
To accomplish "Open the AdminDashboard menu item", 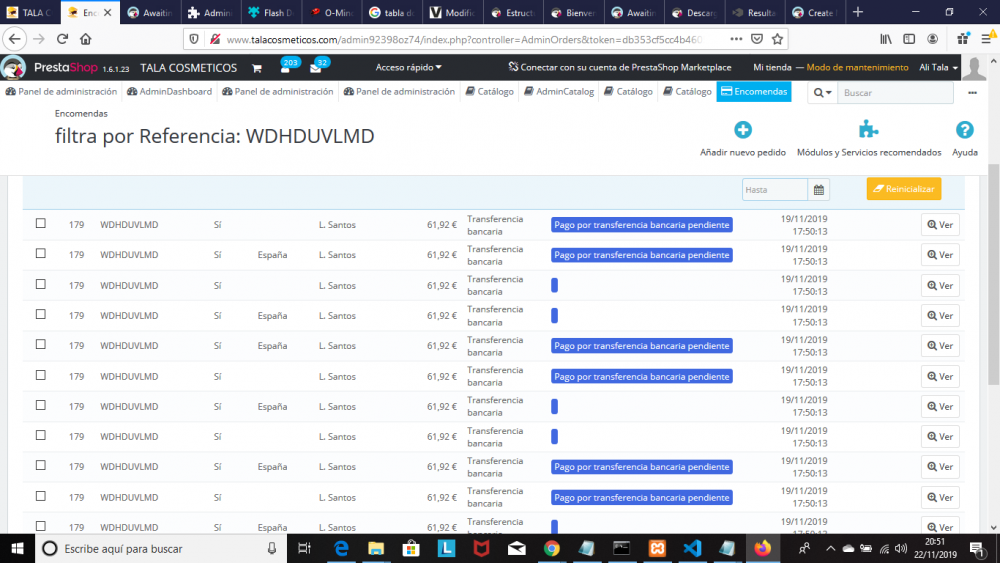I will click(170, 91).
